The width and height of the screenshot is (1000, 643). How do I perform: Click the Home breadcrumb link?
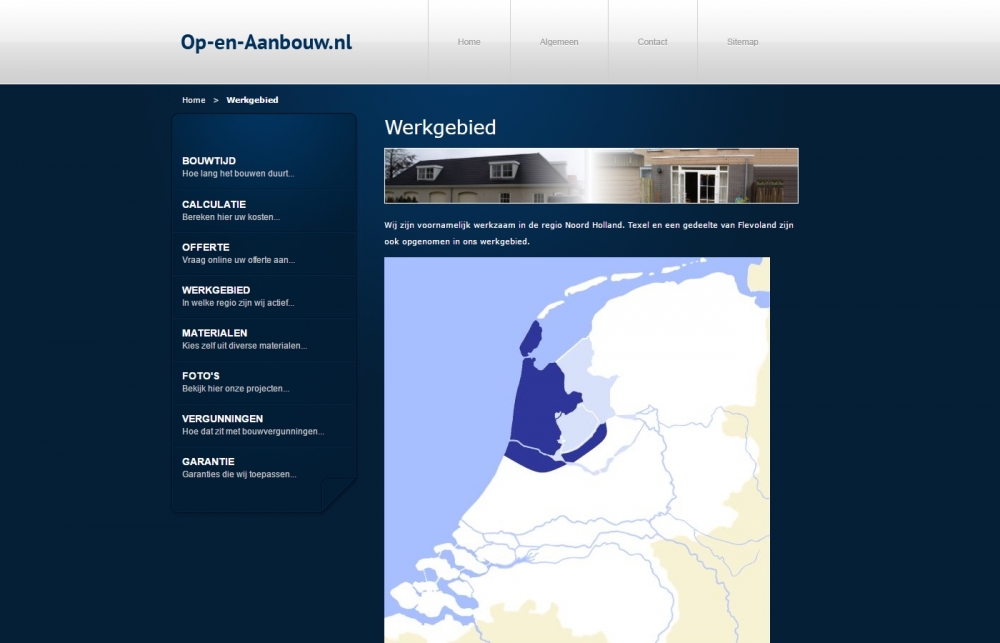tap(193, 100)
